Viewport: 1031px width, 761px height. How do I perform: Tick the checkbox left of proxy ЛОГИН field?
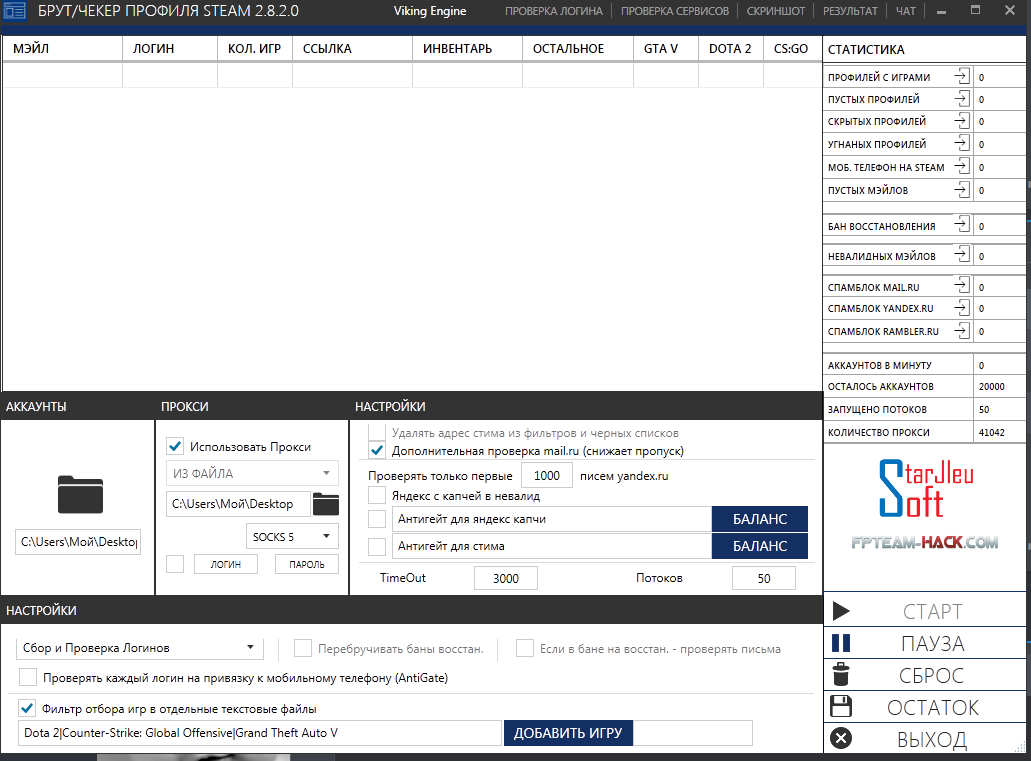pos(175,564)
